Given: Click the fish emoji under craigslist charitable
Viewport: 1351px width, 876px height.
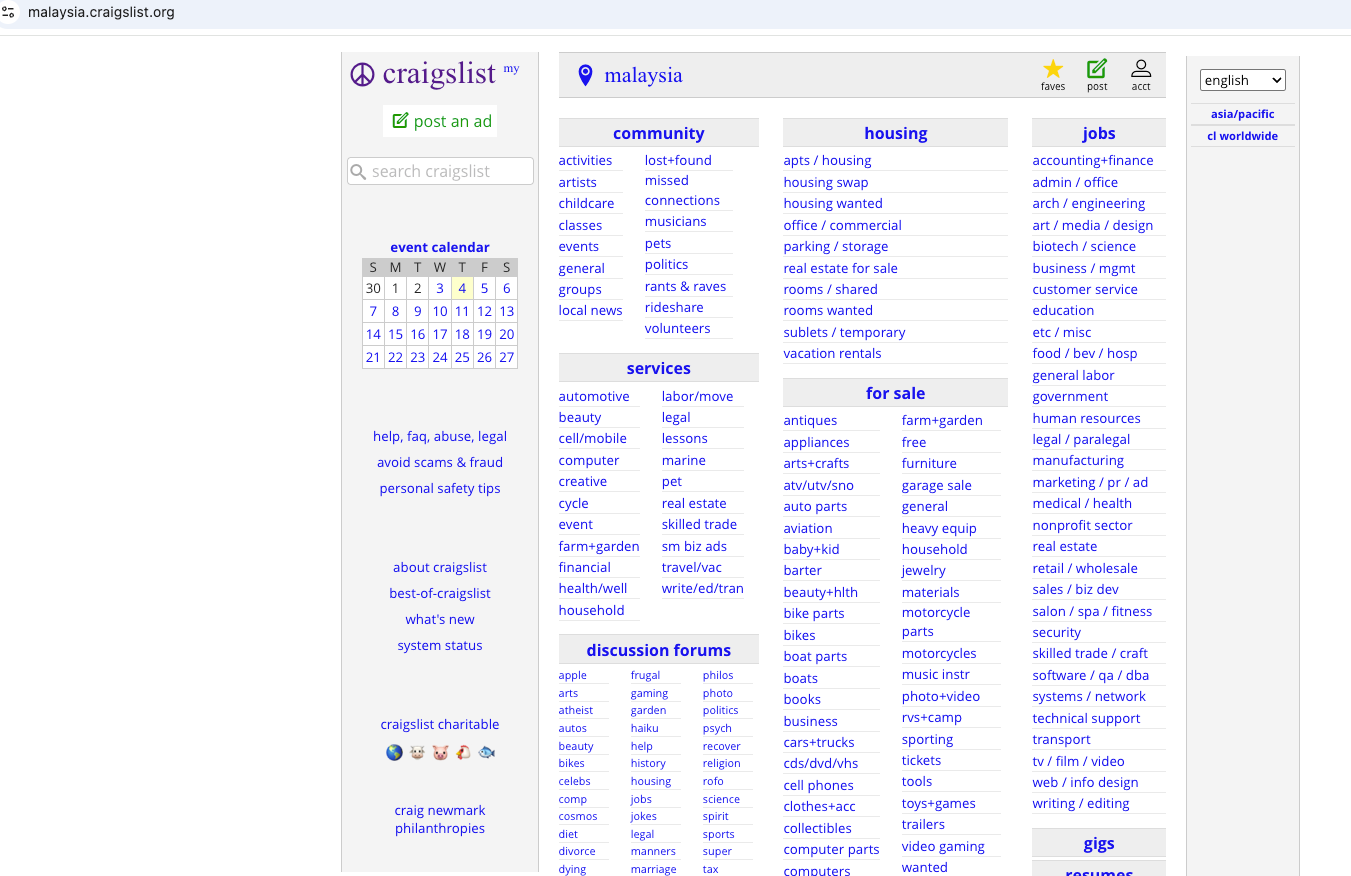Looking at the screenshot, I should point(487,752).
